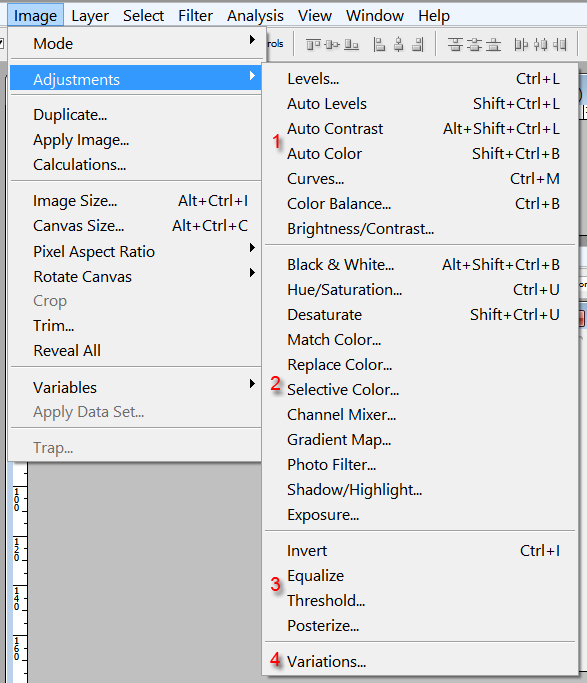Expand the Rotate Canvas submenu
The image size is (587, 683).
pos(135,277)
